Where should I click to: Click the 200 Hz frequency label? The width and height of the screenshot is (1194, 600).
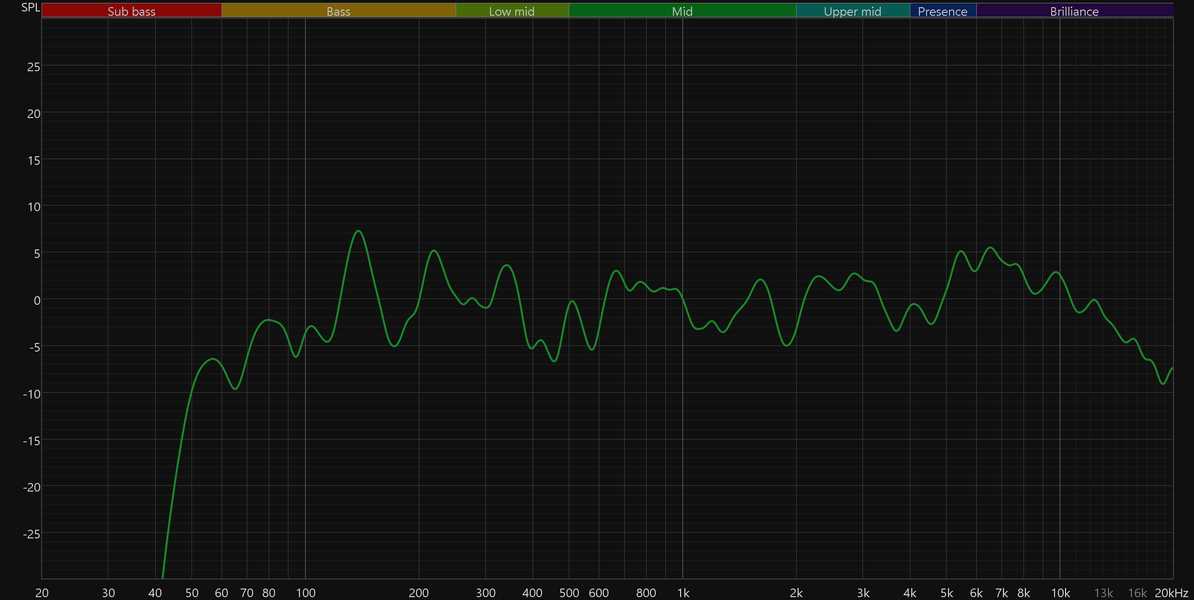coord(419,593)
